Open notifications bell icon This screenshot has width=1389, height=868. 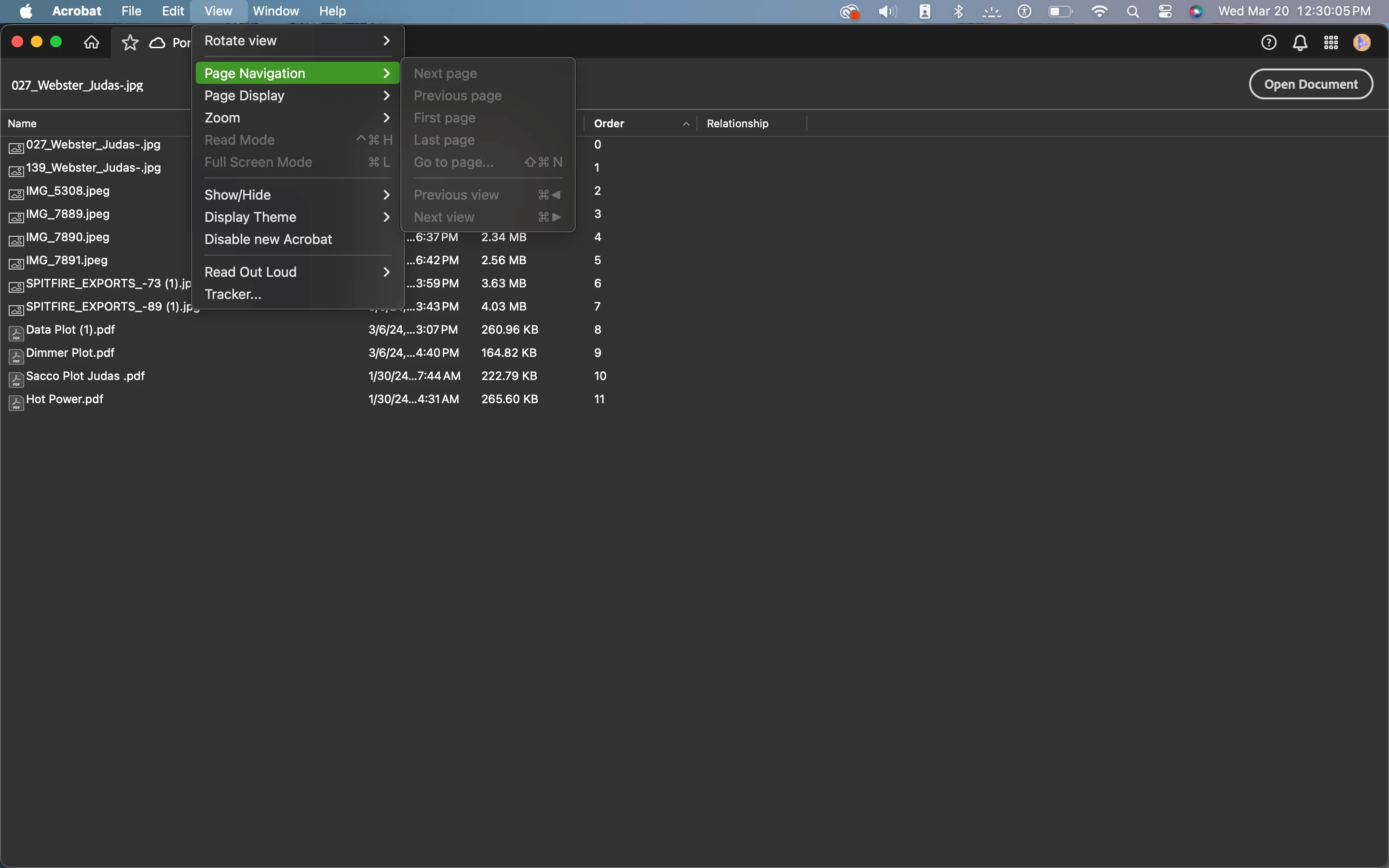1300,42
